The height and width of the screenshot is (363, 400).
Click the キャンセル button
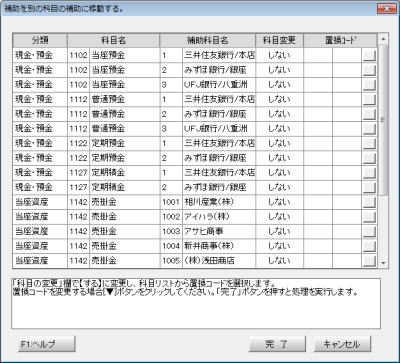click(342, 344)
